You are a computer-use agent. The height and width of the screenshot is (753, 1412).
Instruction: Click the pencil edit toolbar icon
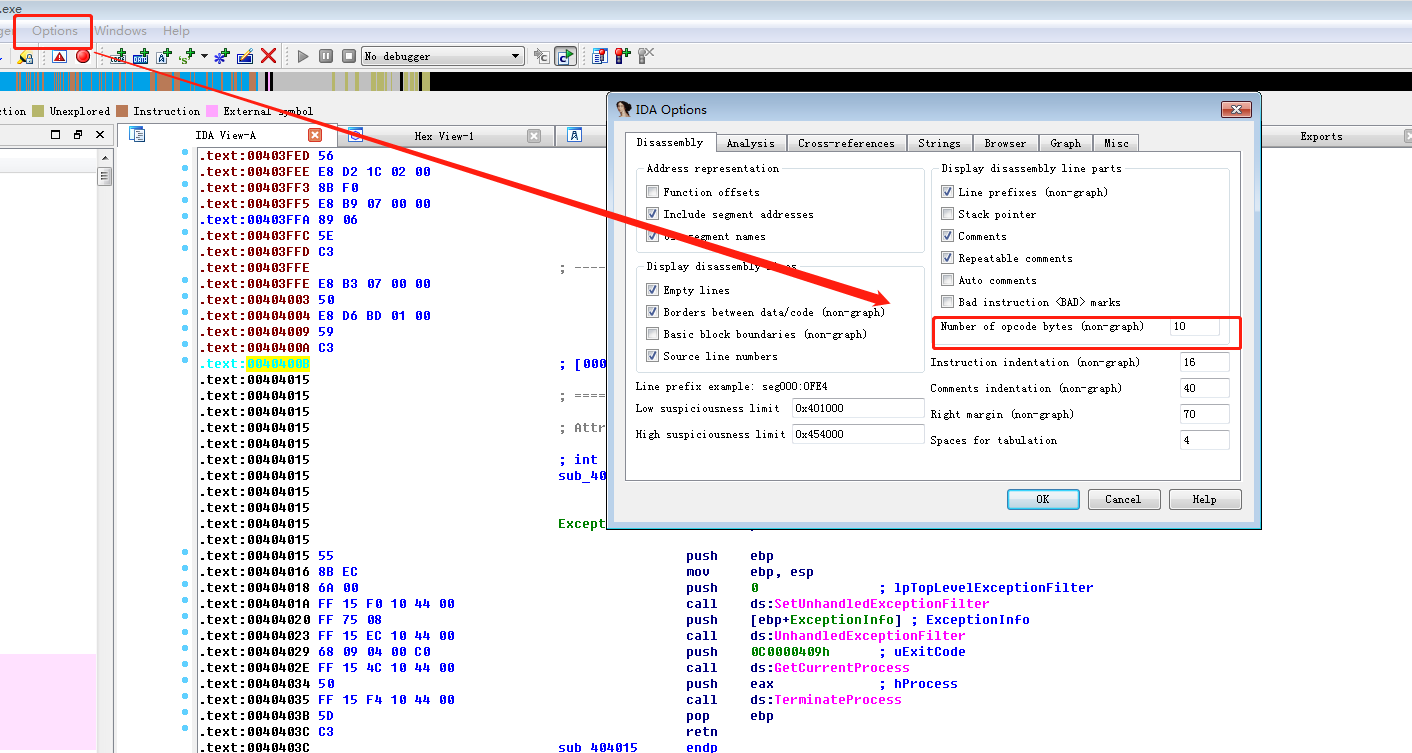[245, 56]
